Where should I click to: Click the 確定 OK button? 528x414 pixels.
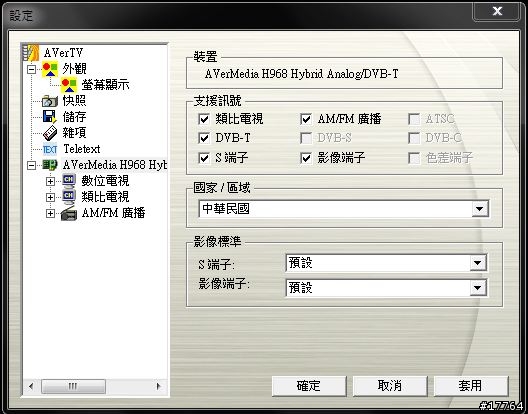pos(309,386)
